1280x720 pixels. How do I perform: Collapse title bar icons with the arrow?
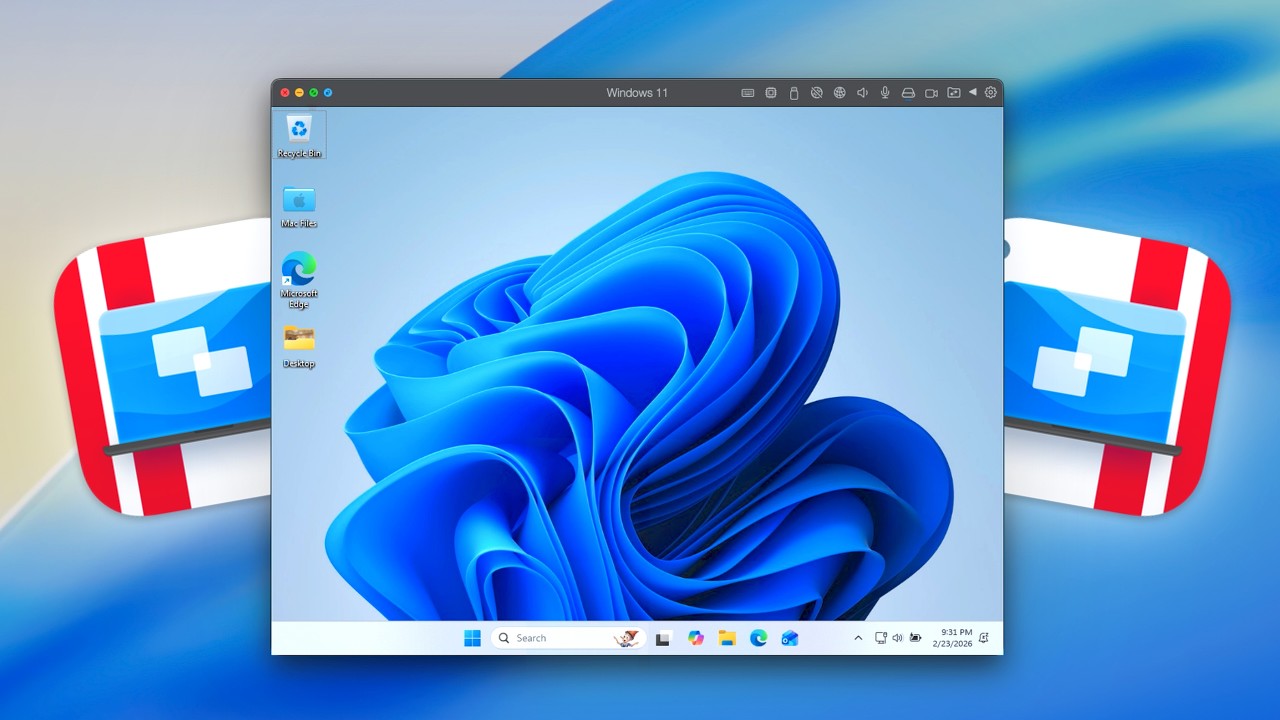pos(972,92)
